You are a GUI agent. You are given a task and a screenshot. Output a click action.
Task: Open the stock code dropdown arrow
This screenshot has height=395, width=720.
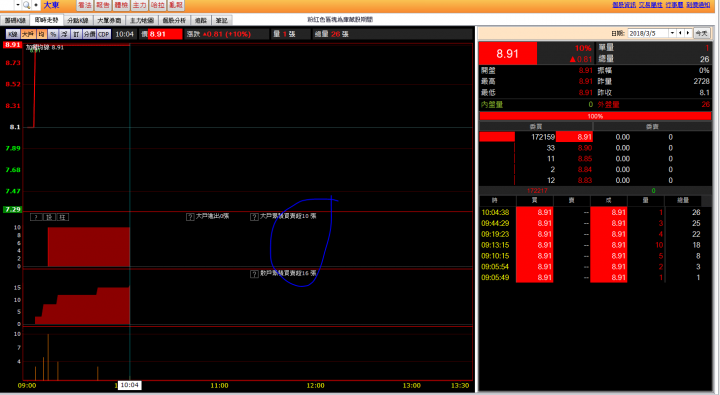18,5
